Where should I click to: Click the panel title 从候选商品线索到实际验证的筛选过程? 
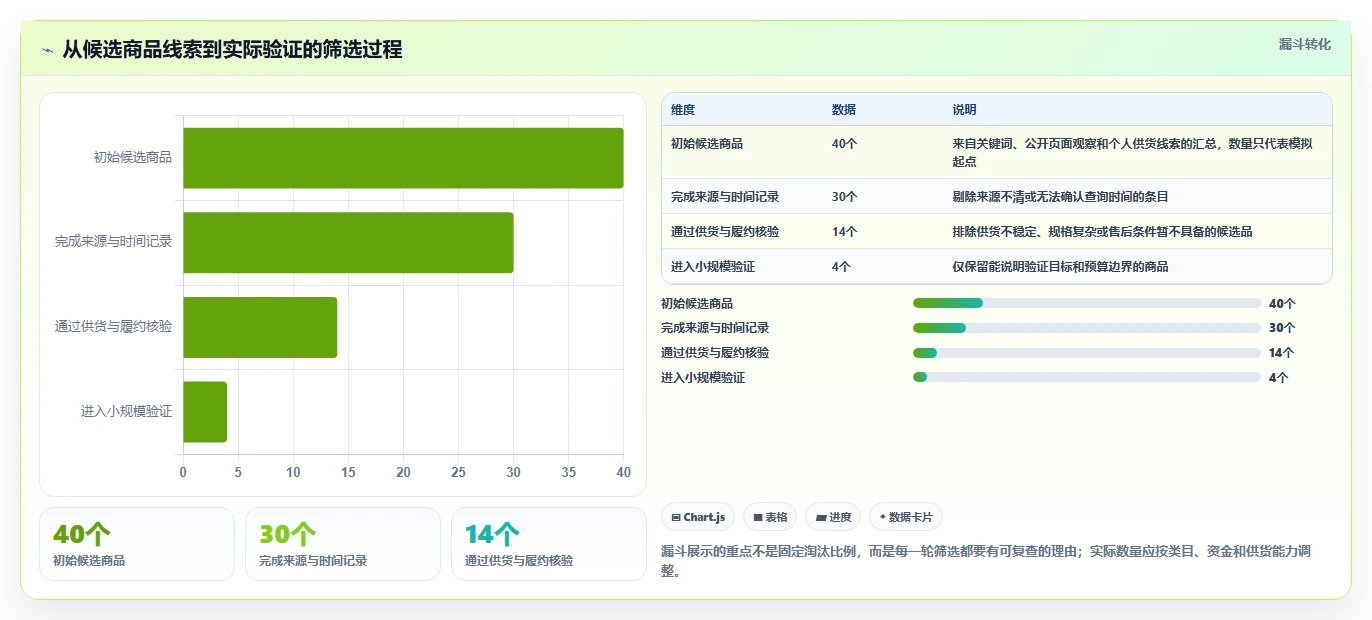tap(233, 50)
